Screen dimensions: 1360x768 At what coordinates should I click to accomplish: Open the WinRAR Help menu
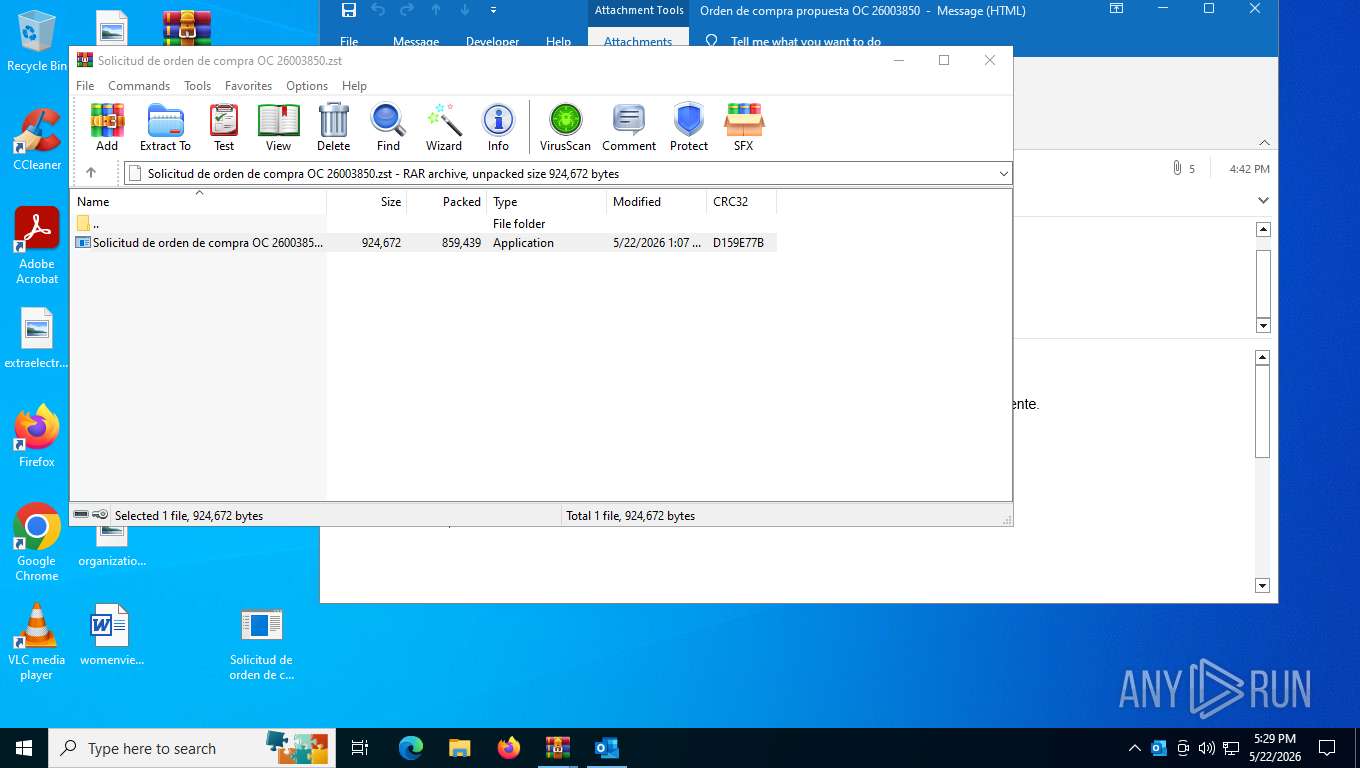[x=354, y=86]
